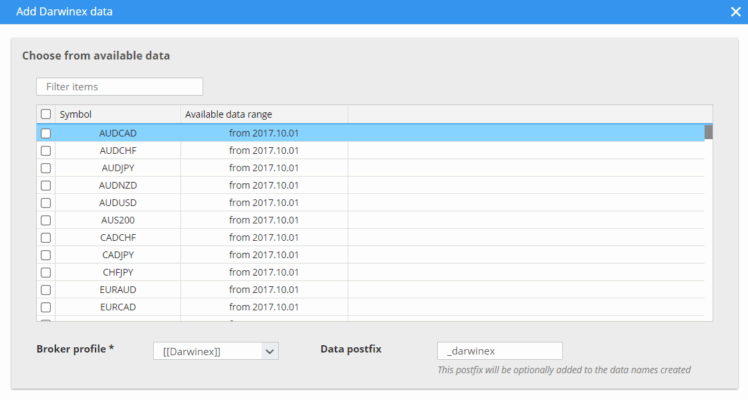Screen dimensions: 748x400
Task: Click the Available data range column header
Action: point(263,114)
